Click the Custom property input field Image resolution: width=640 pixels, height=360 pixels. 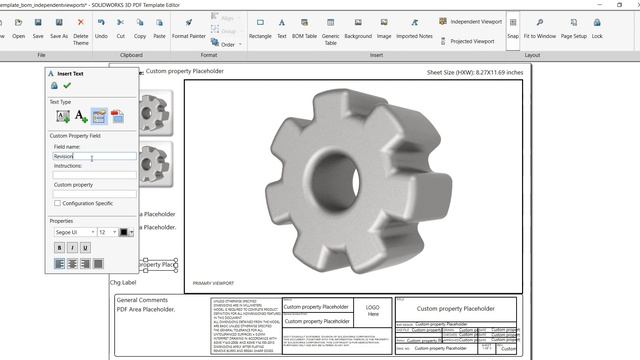(x=94, y=194)
